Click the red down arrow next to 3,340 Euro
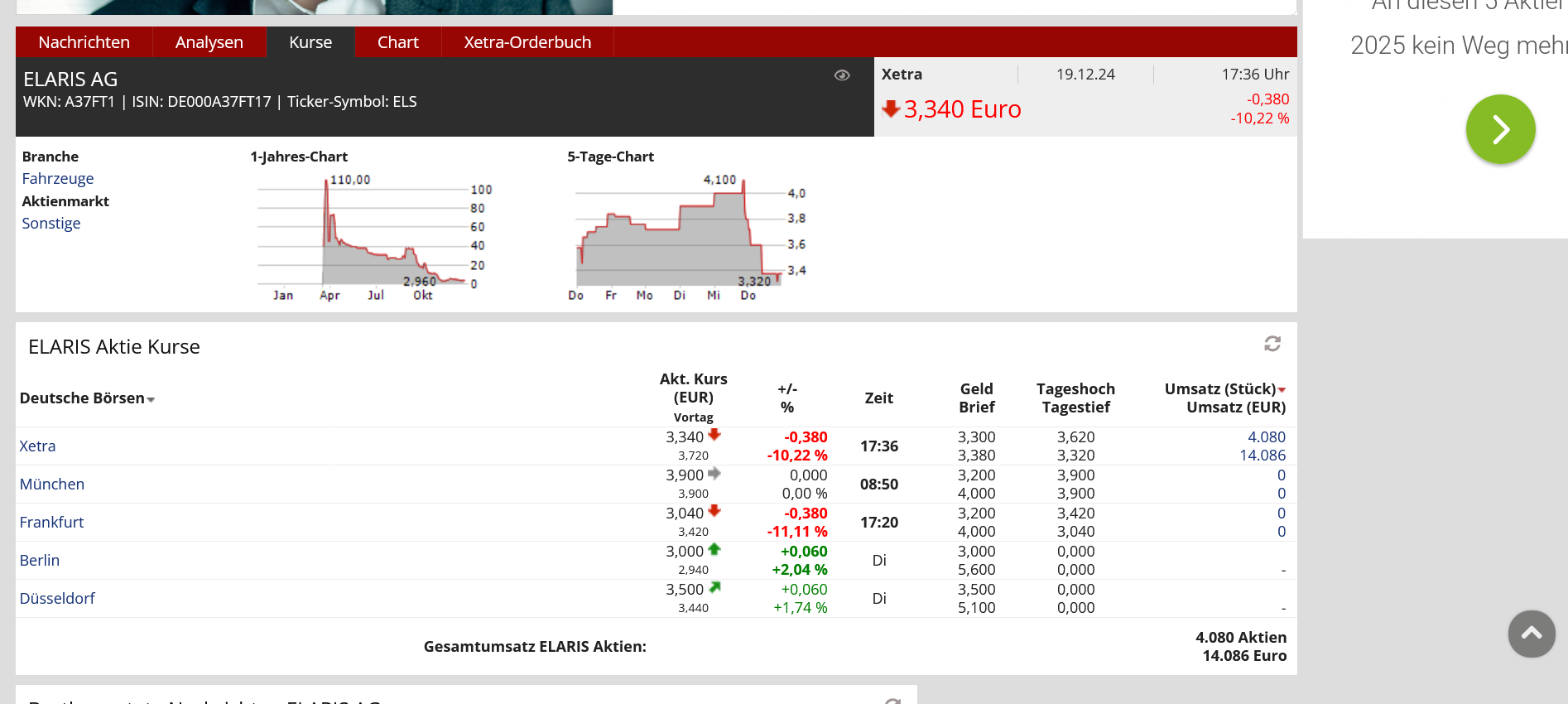1568x704 pixels. [891, 108]
